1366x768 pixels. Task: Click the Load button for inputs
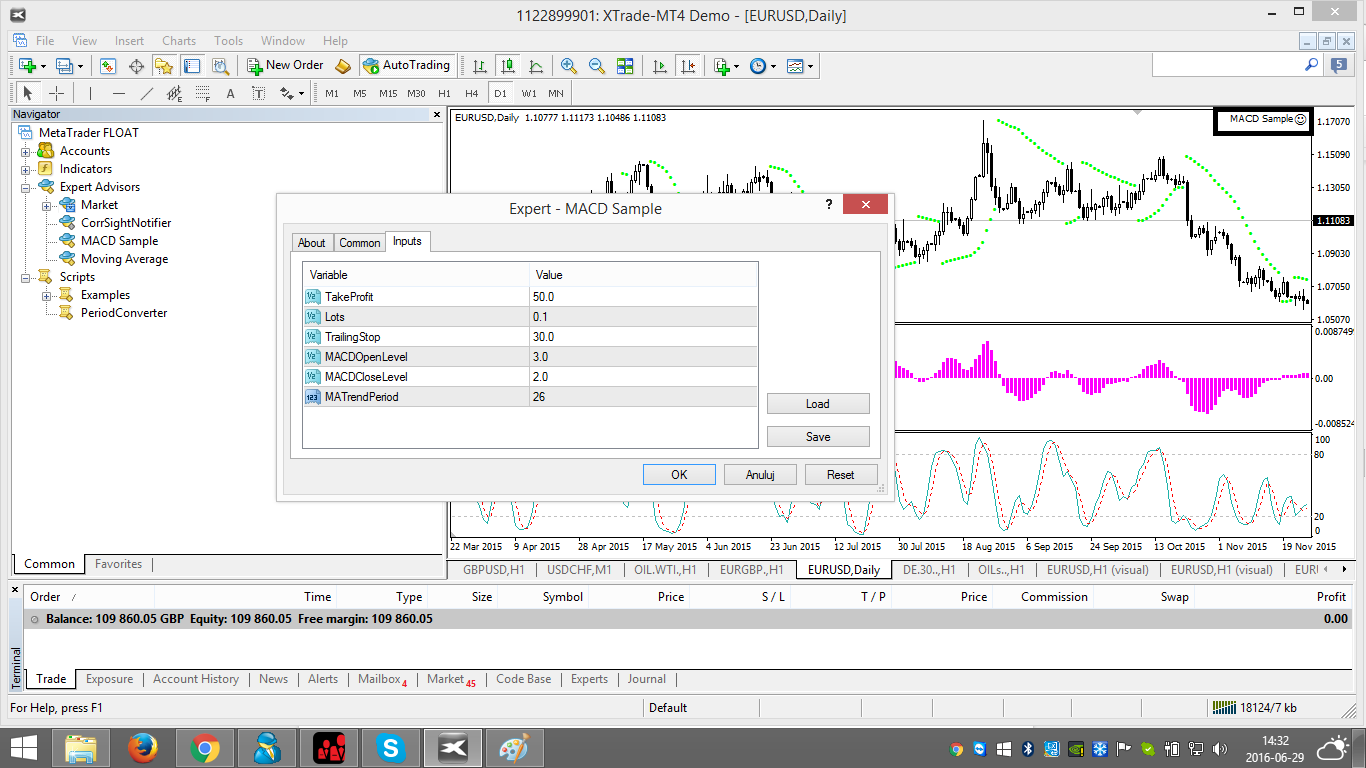pos(817,404)
